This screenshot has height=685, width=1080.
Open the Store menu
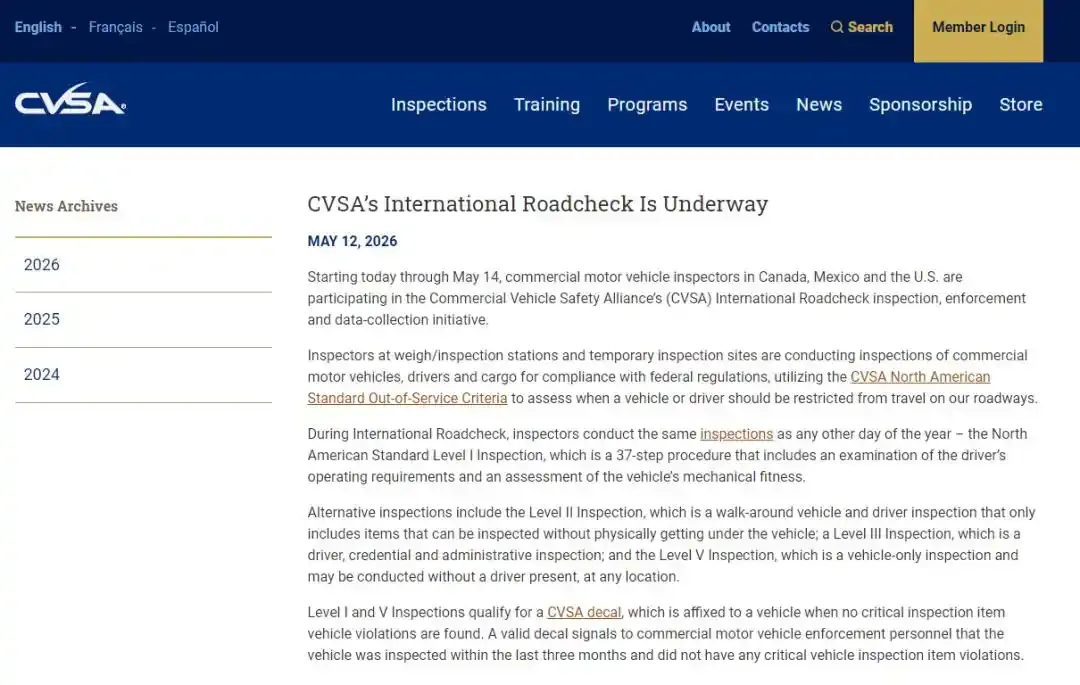(x=1021, y=105)
